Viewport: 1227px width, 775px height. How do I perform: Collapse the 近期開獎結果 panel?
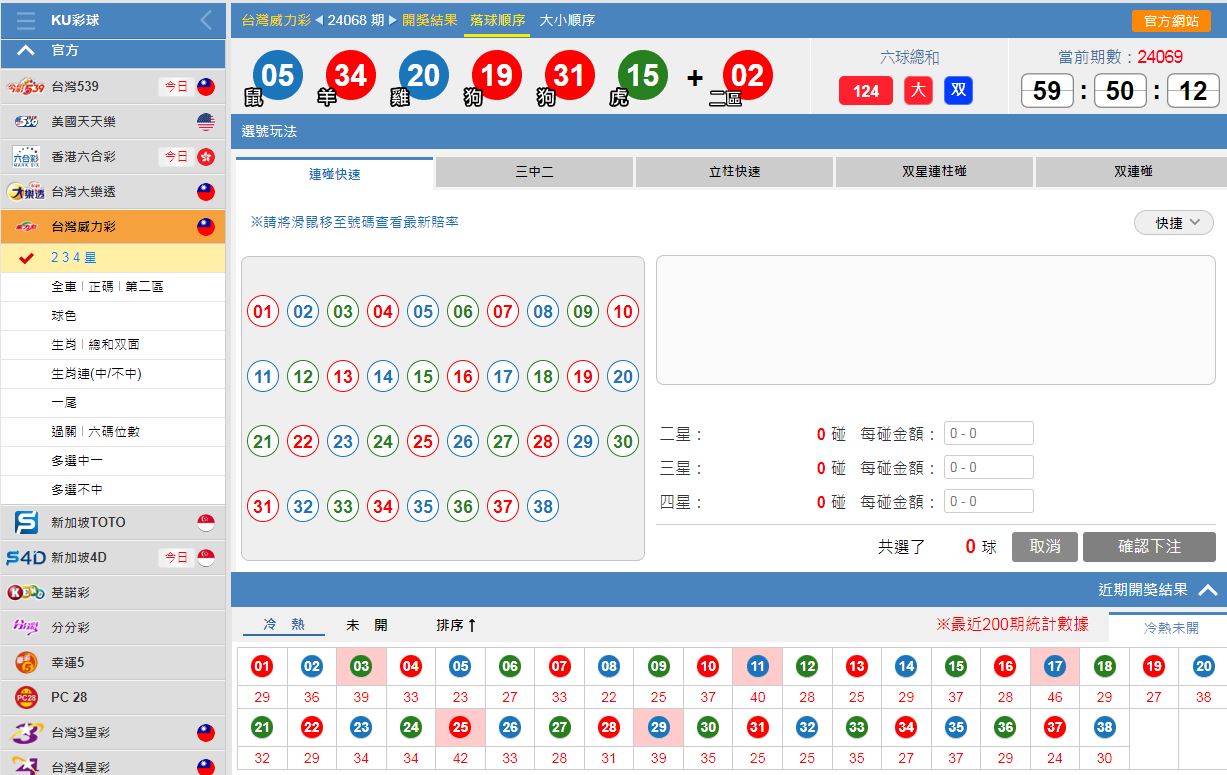pyautogui.click(x=1207, y=590)
